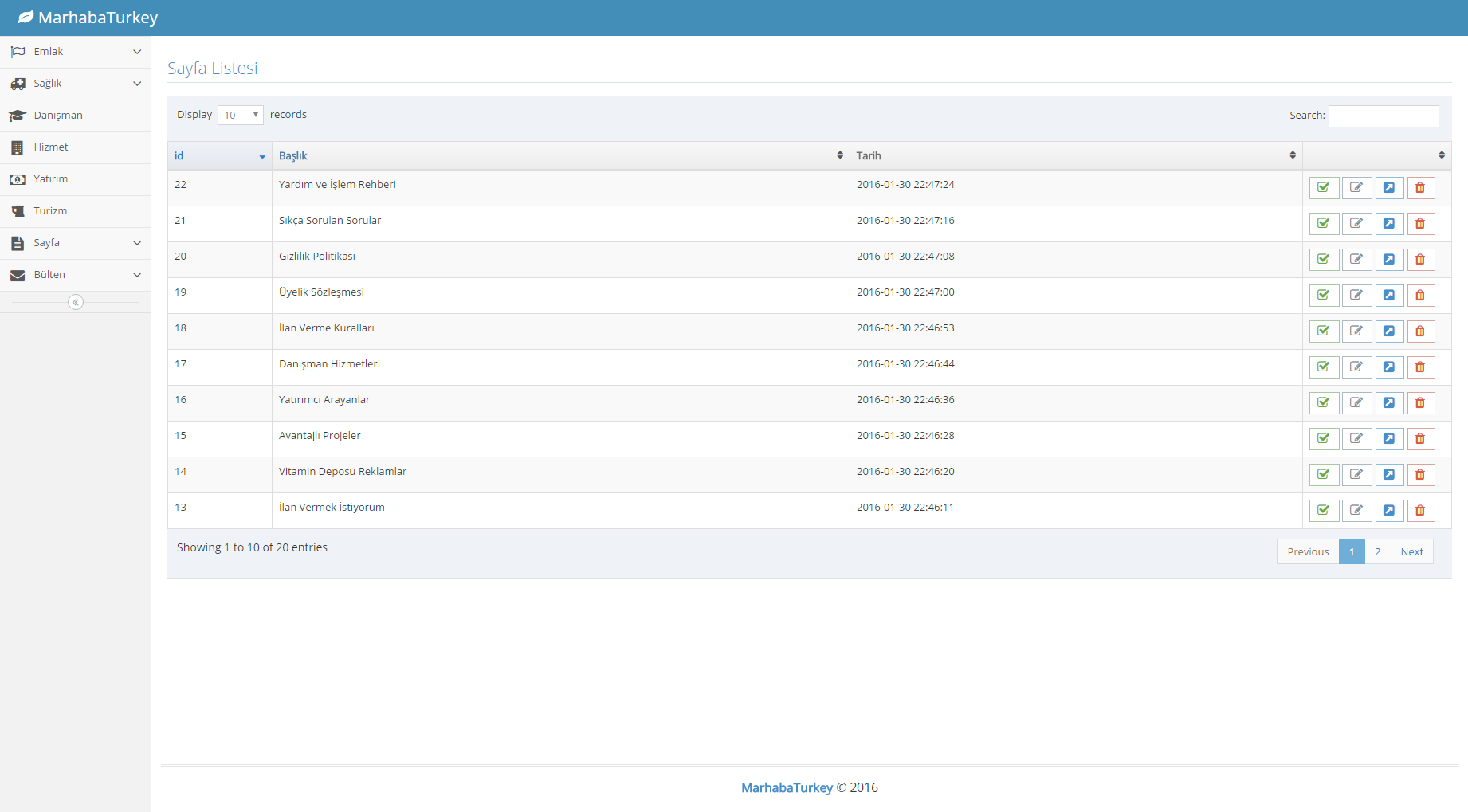Expand the Emlak sidebar menu

tap(75, 52)
